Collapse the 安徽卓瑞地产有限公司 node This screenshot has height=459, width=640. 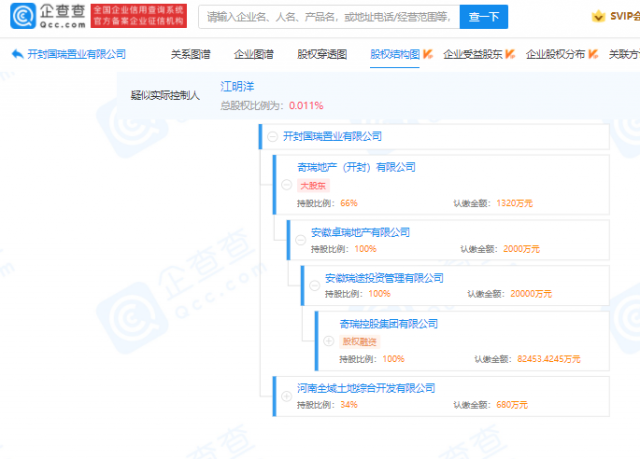tap(300, 240)
